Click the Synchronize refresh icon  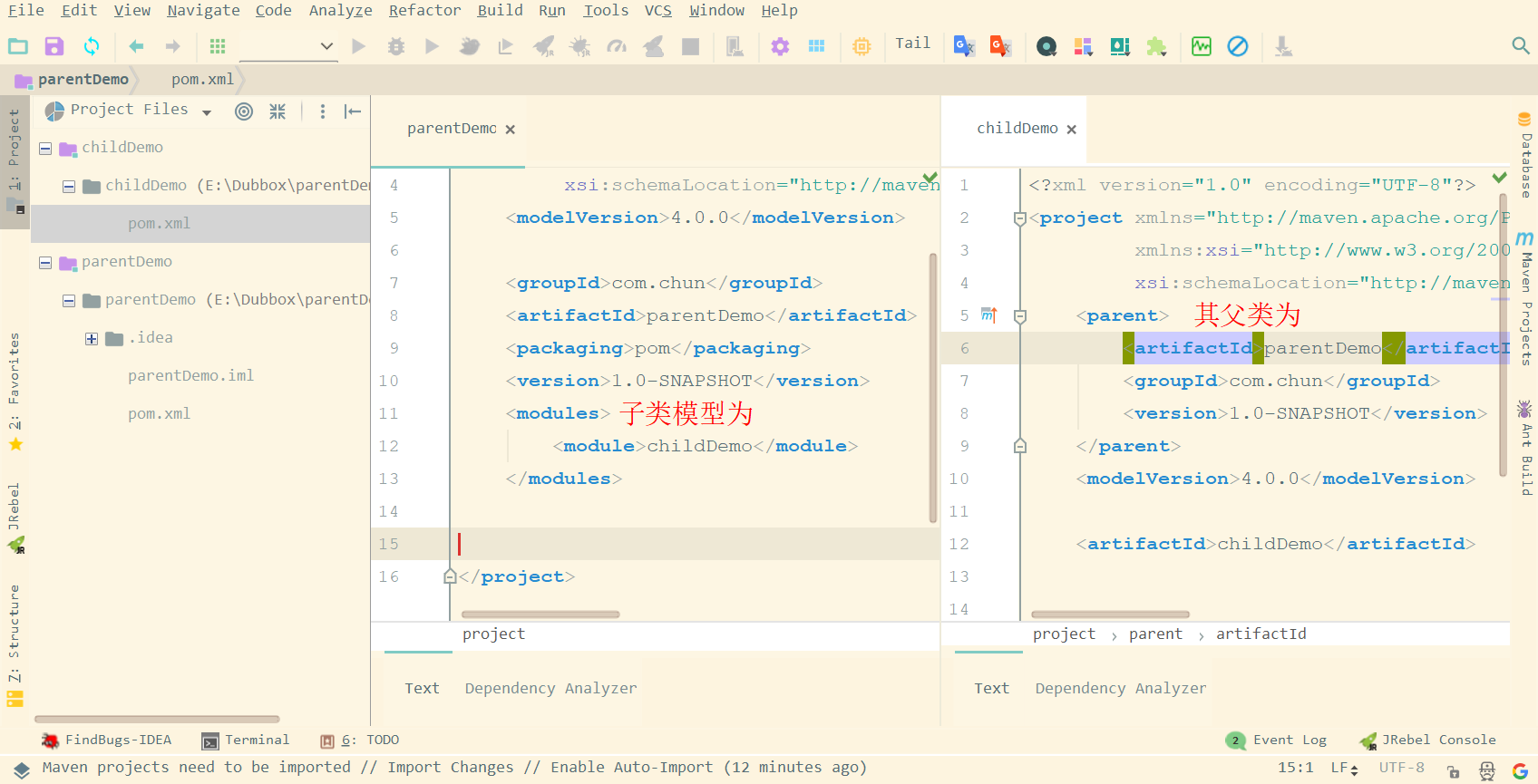[x=92, y=46]
